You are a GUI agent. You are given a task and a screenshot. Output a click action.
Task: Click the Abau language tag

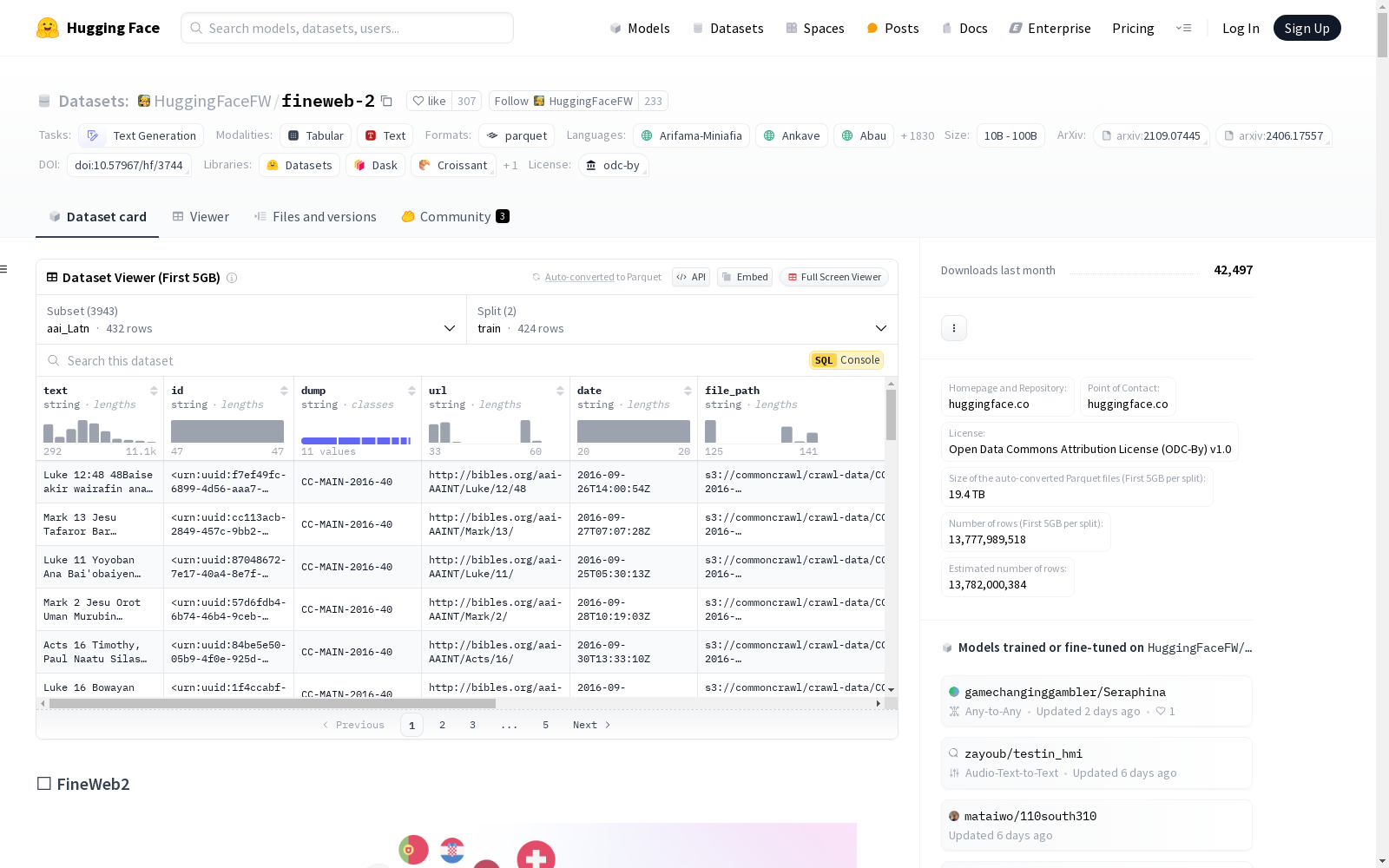tap(864, 135)
